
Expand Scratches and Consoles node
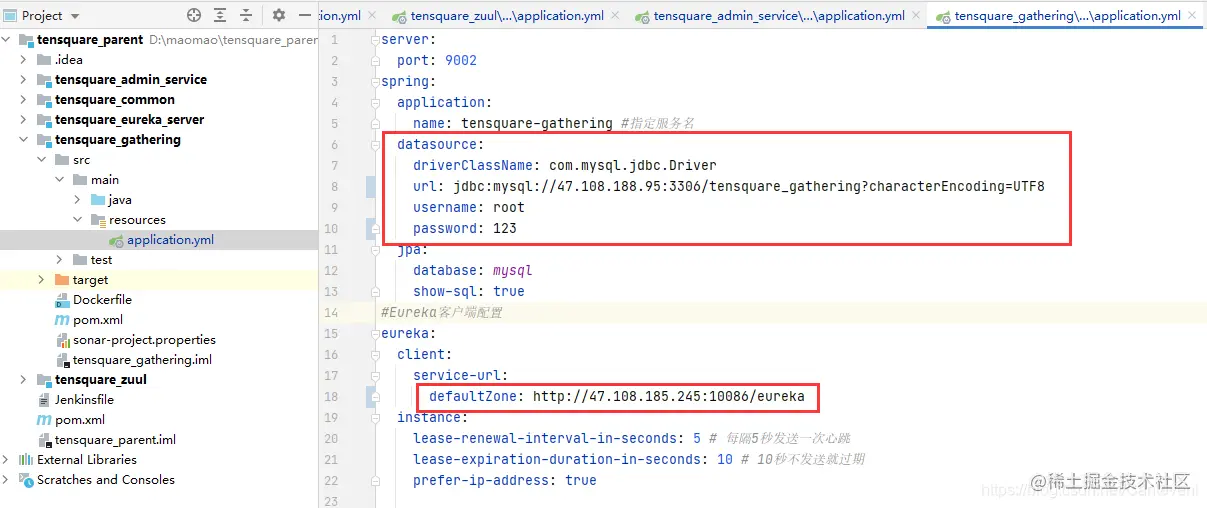pos(7,480)
